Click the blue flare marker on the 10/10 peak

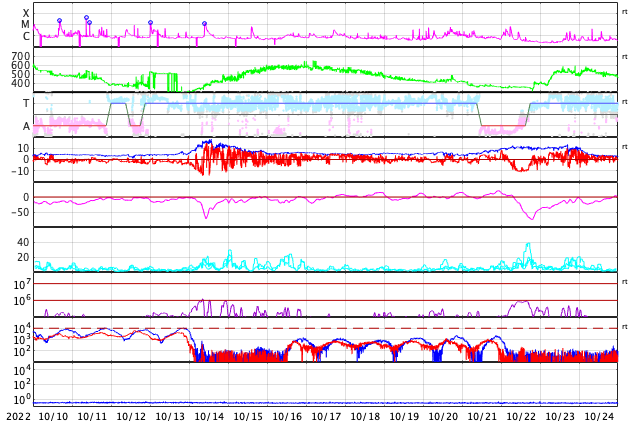[x=59, y=21]
